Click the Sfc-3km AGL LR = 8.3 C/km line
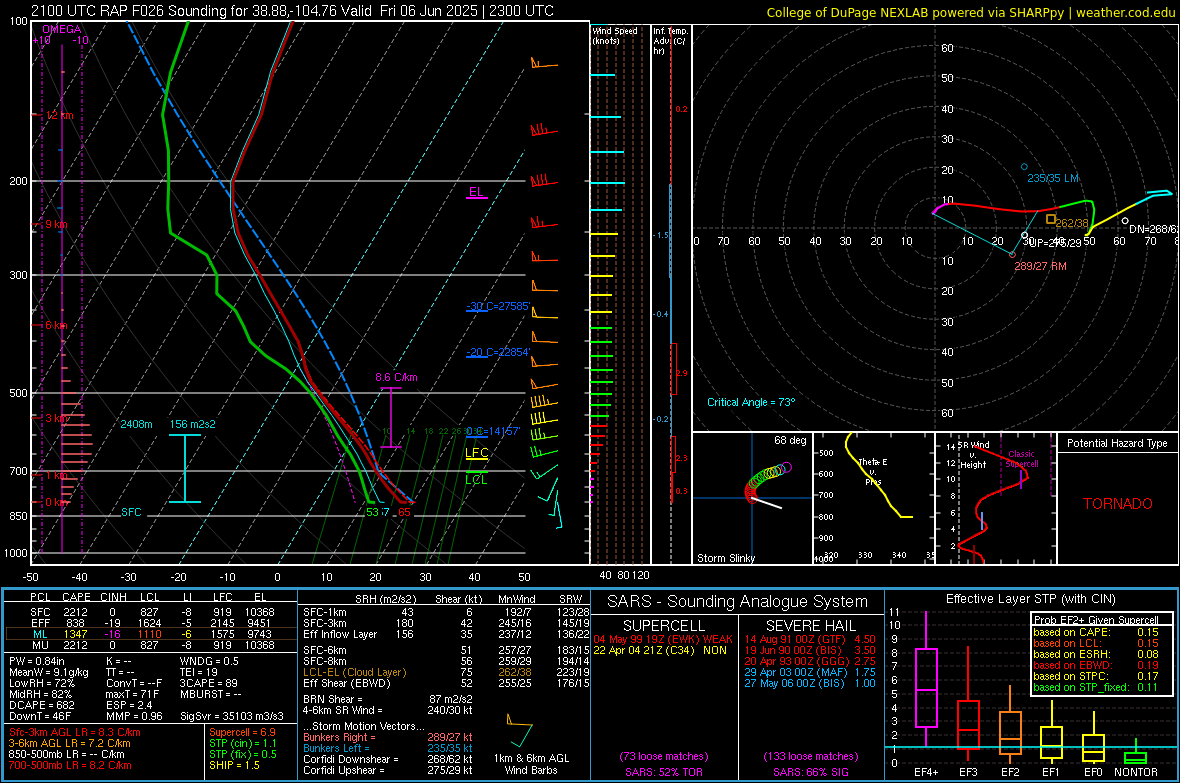This screenshot has height=783, width=1180. coord(75,732)
